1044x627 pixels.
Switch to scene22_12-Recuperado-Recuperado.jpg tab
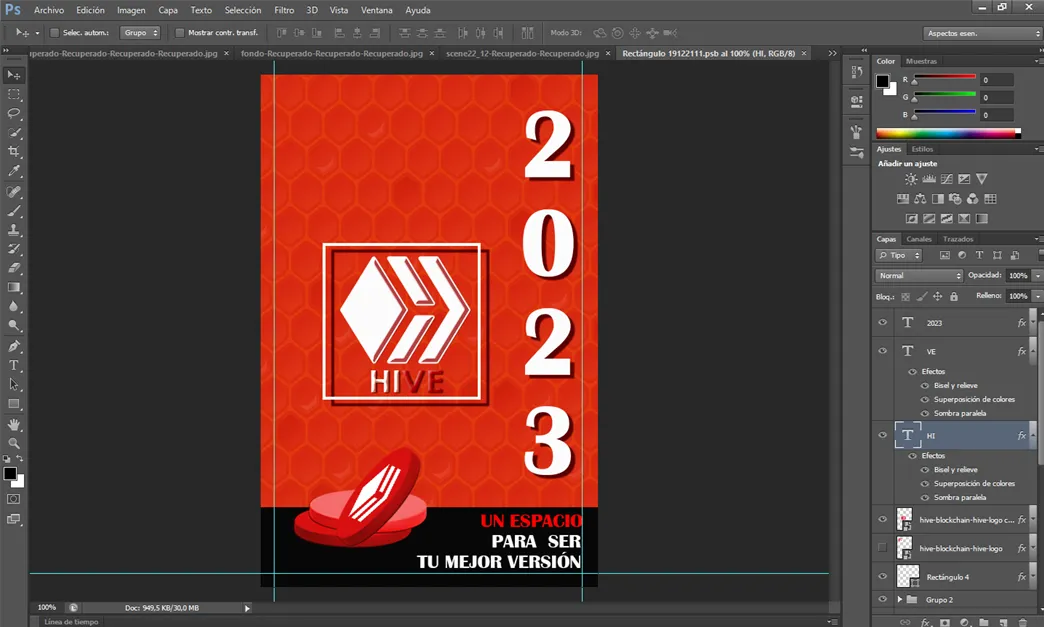(x=523, y=53)
